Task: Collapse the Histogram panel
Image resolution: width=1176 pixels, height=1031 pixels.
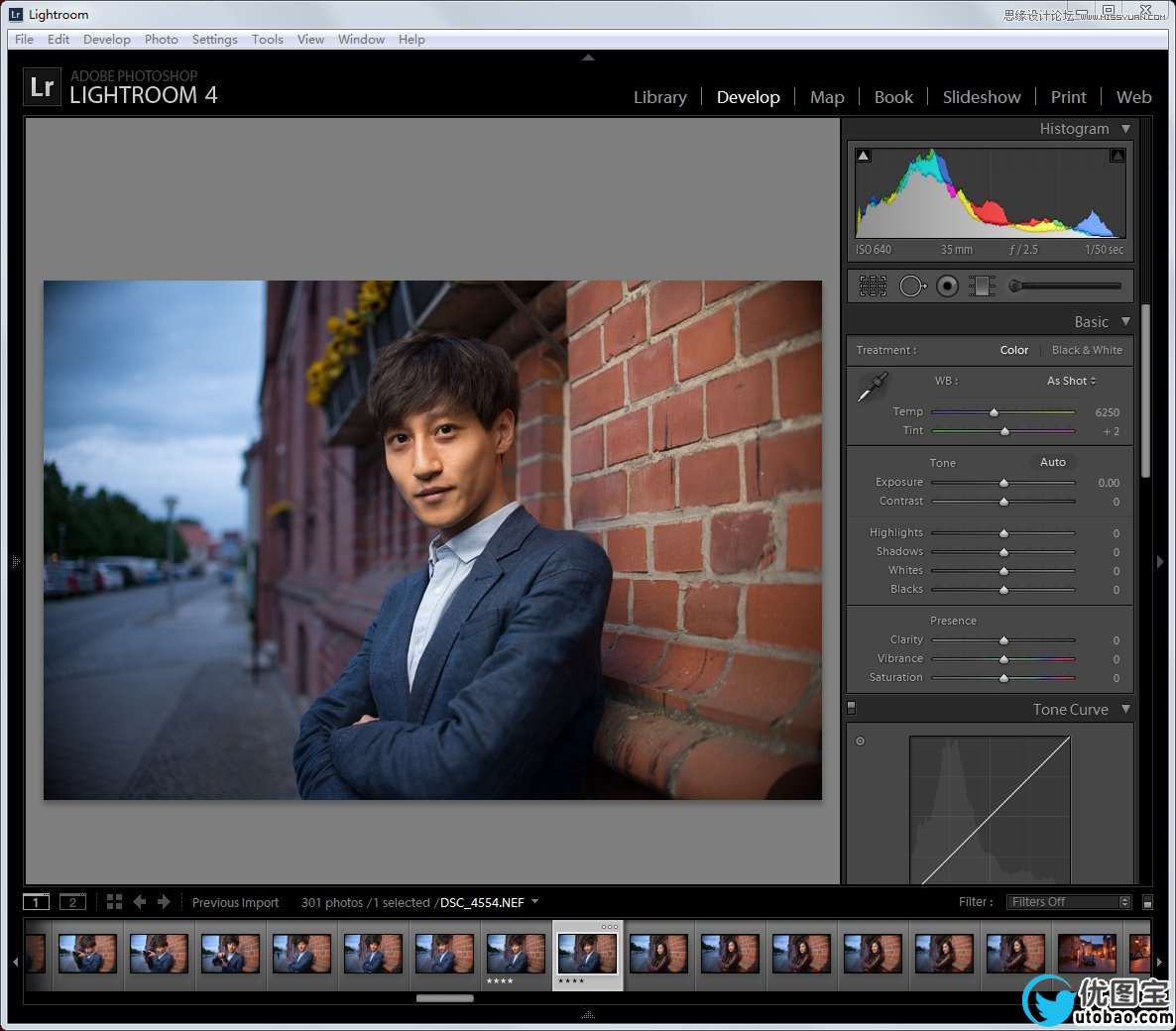Action: [x=1125, y=129]
